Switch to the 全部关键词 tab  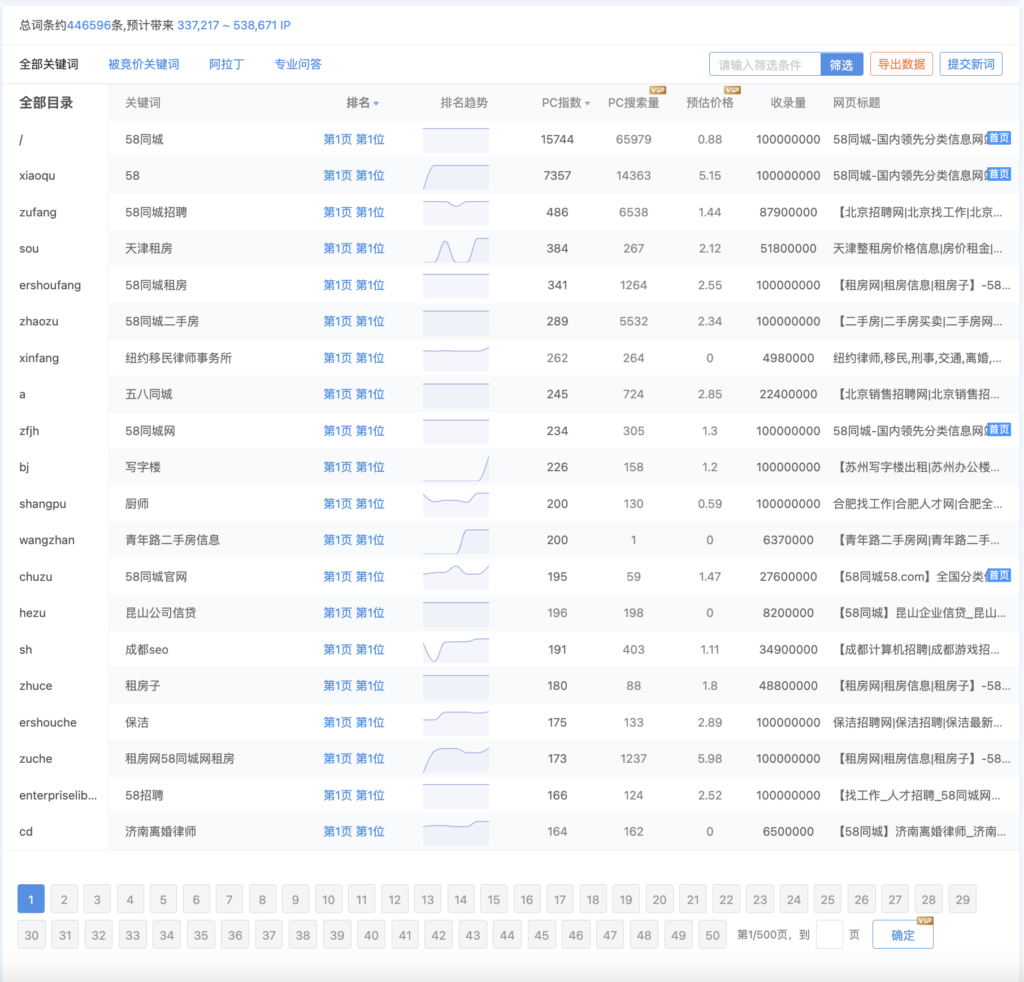(x=49, y=64)
